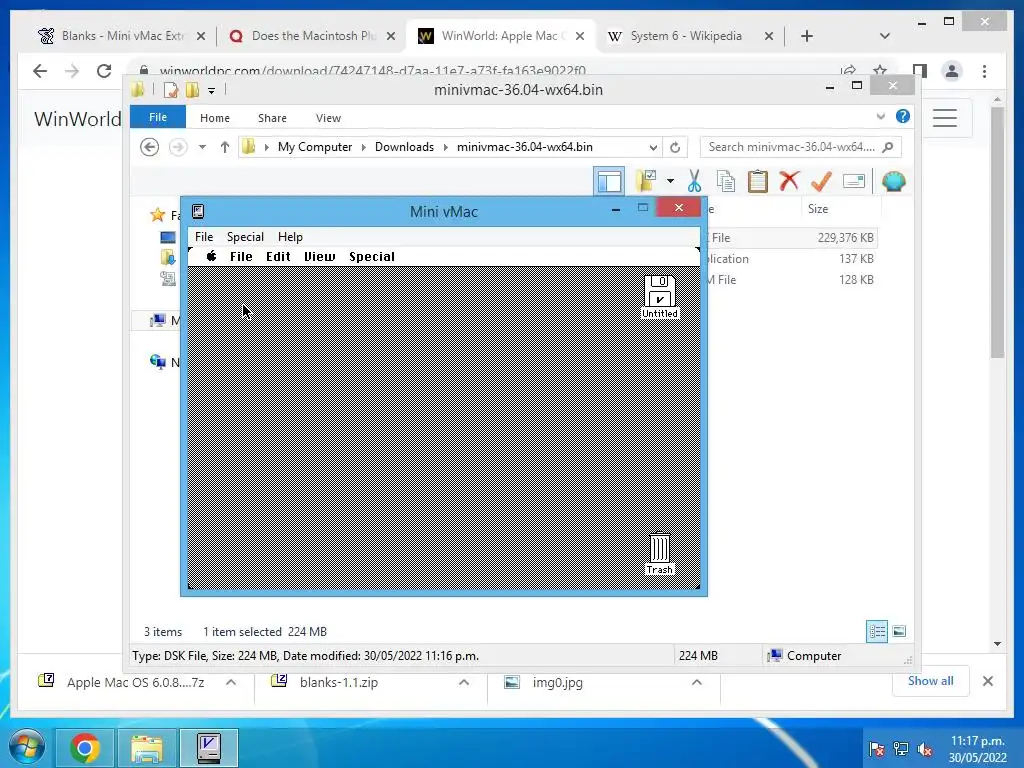Screen dimensions: 1024x768
Task: Open the Chrome profile avatar
Action: (x=952, y=71)
